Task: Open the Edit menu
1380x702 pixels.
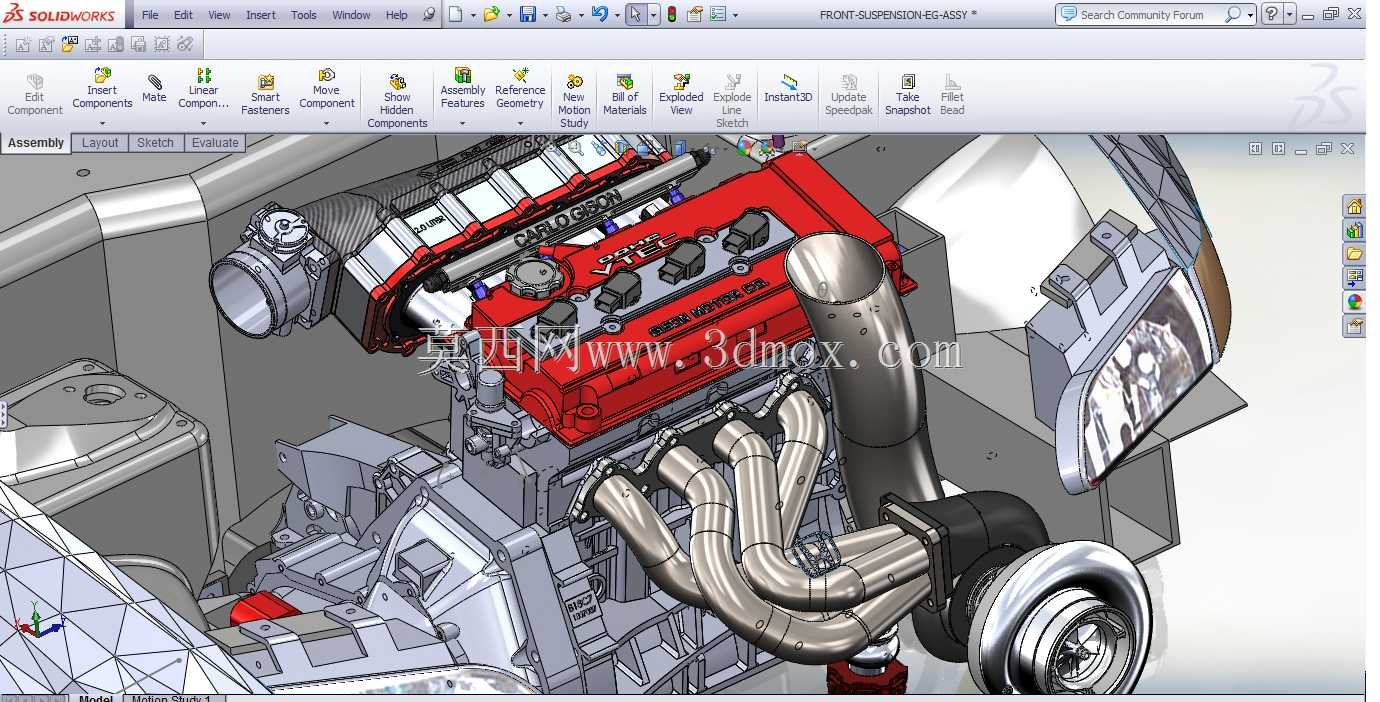Action: [183, 15]
